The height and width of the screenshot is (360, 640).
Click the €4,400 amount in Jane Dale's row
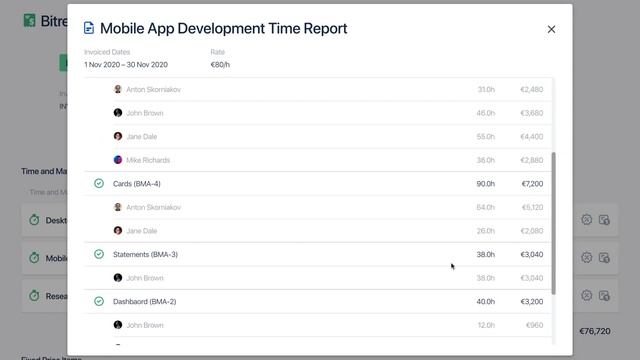pos(532,137)
